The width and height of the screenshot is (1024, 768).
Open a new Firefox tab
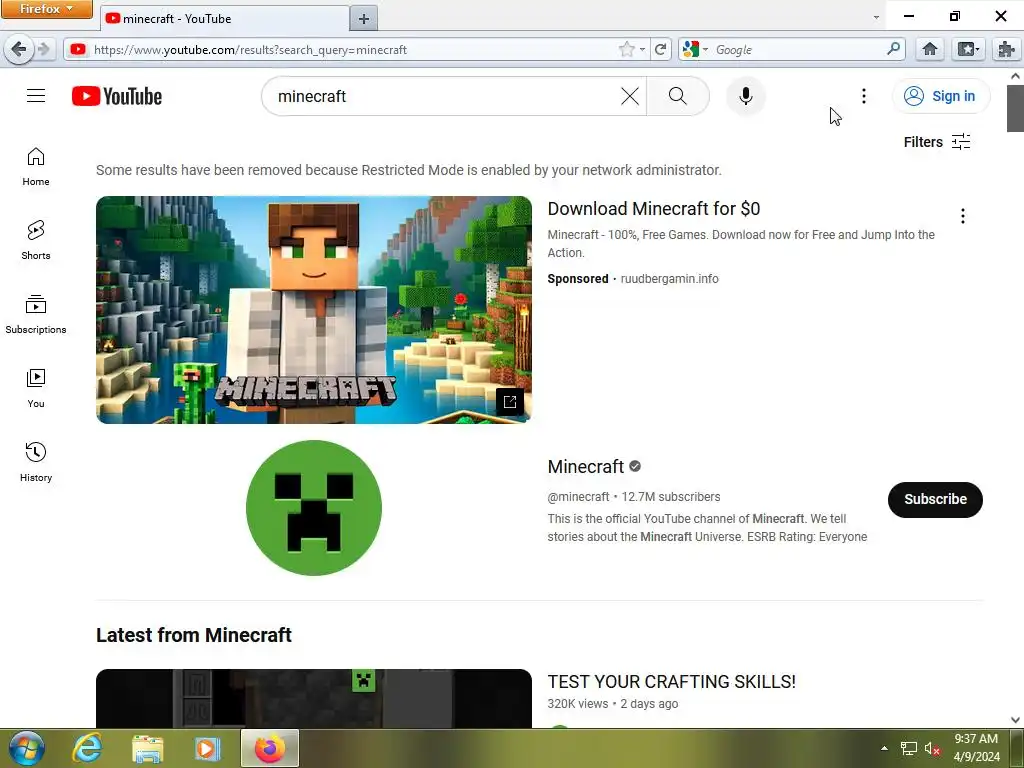click(364, 19)
